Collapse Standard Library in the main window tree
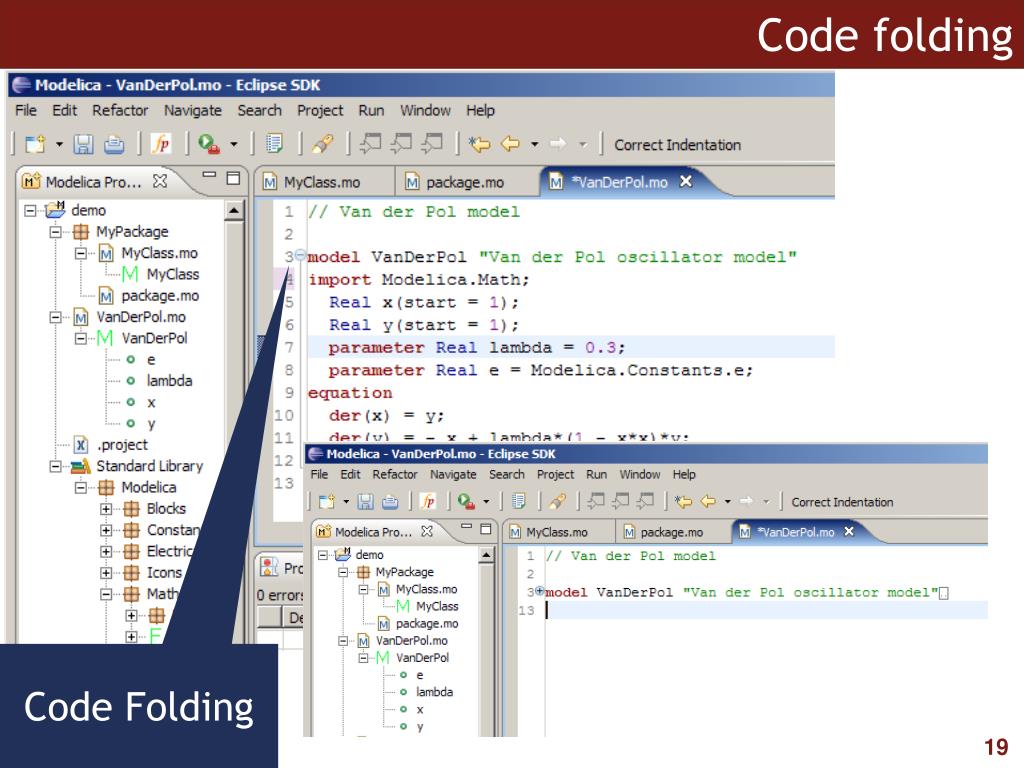Image resolution: width=1024 pixels, height=768 pixels. pyautogui.click(x=56, y=466)
